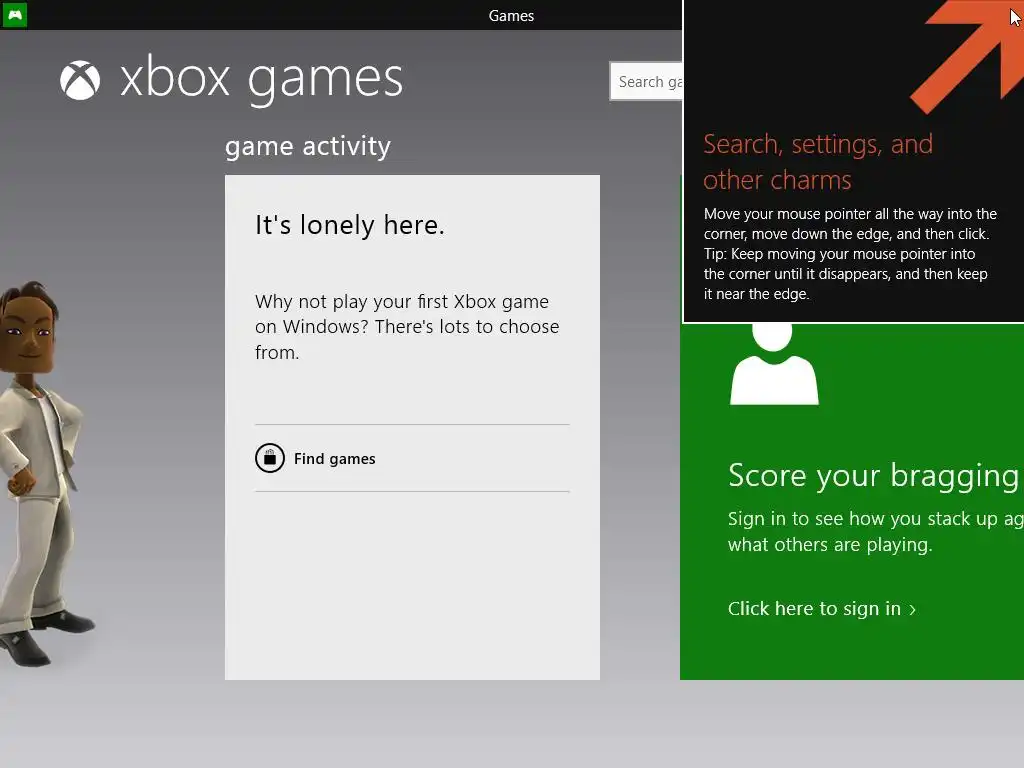The image size is (1024, 768).
Task: Click the 'Move your mouse pointer' tip paragraph
Action: point(850,254)
